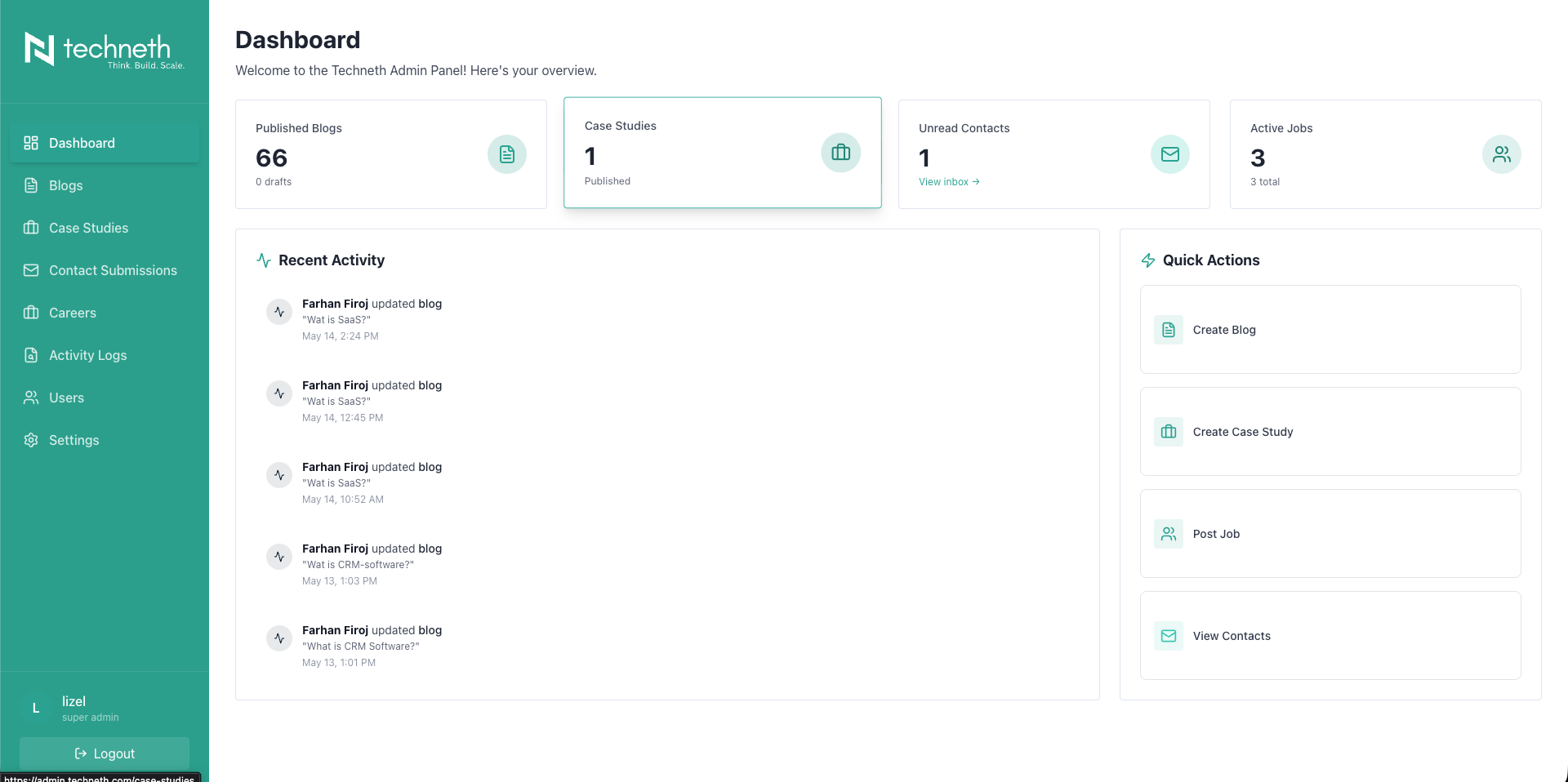Click the Recent Activity pulse icon in the heading
Viewport: 1568px width, 782px height.
click(264, 260)
